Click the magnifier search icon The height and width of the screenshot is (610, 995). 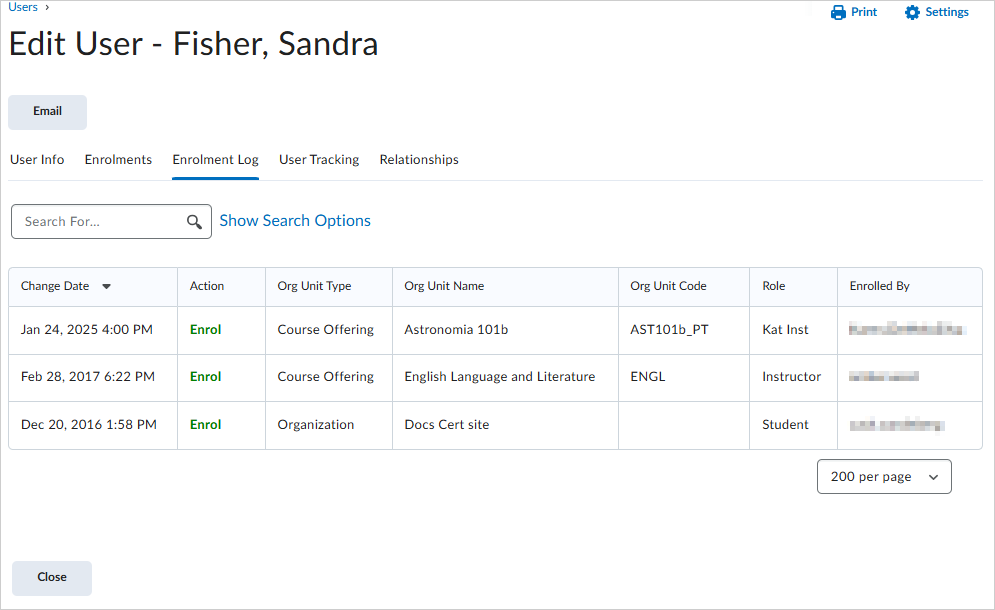tap(194, 222)
